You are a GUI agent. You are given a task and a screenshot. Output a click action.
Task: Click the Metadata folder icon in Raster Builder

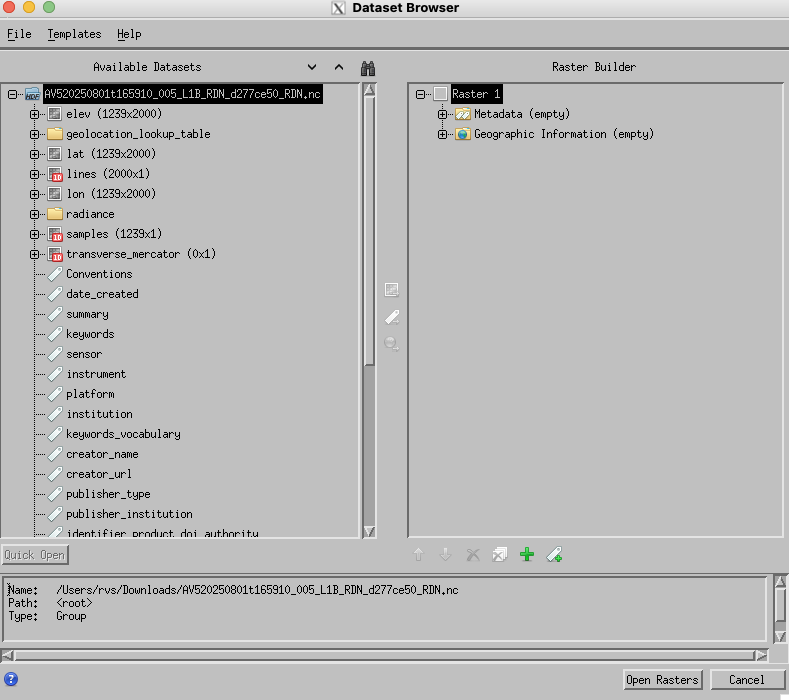[462, 114]
